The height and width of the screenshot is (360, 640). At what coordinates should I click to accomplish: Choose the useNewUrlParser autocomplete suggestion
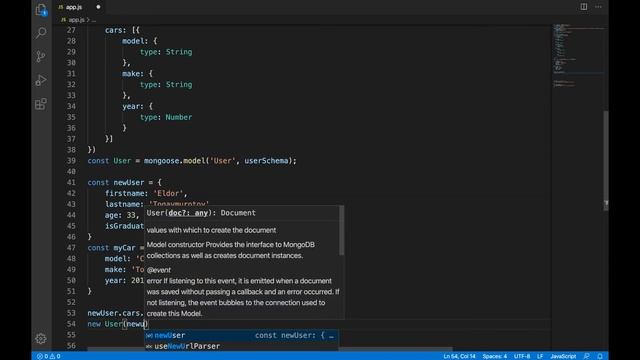241,346
